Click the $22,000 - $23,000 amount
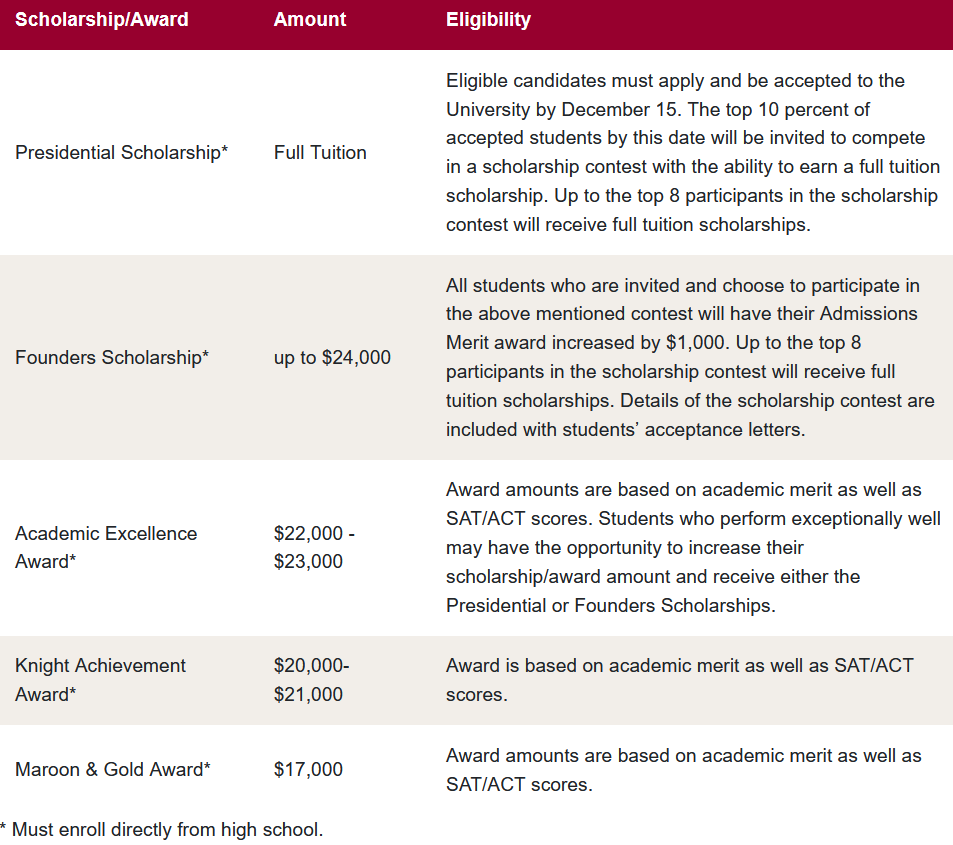The width and height of the screenshot is (953, 845). click(314, 547)
